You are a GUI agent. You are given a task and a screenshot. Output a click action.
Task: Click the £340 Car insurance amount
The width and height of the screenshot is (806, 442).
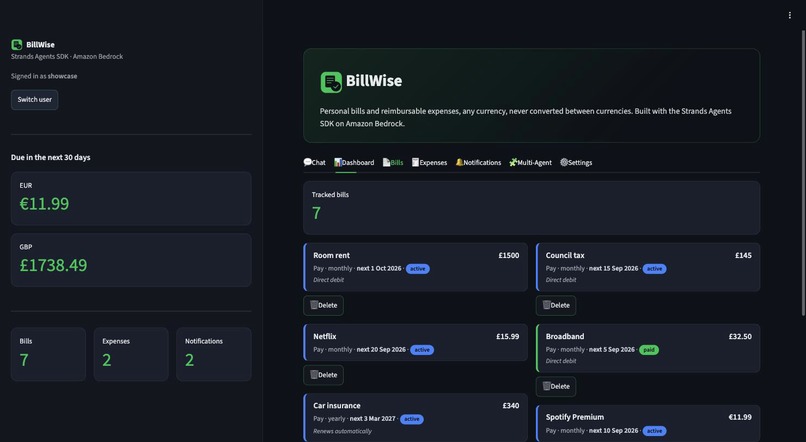[x=510, y=406]
